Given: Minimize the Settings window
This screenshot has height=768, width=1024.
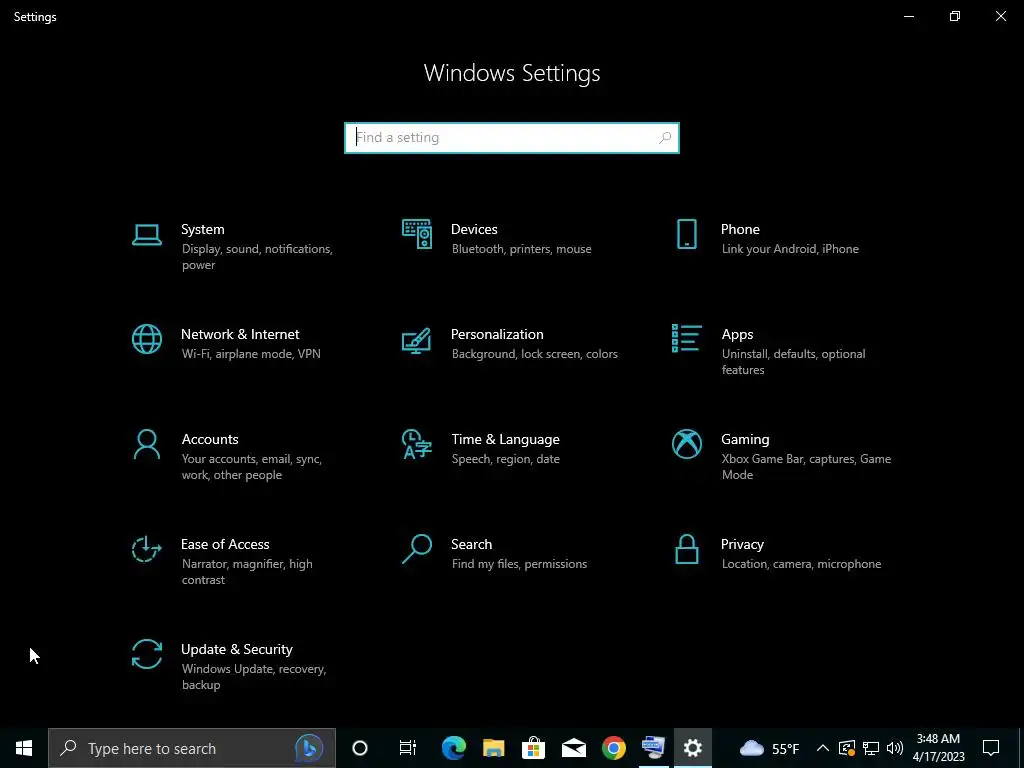Looking at the screenshot, I should (908, 16).
